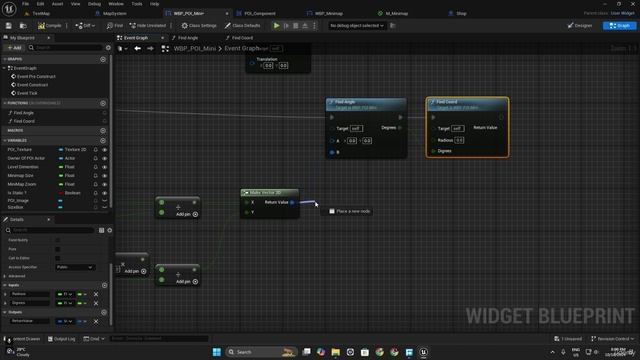Switch to Designer mode
Image resolution: width=640 pixels, height=360 pixels.
(x=580, y=26)
